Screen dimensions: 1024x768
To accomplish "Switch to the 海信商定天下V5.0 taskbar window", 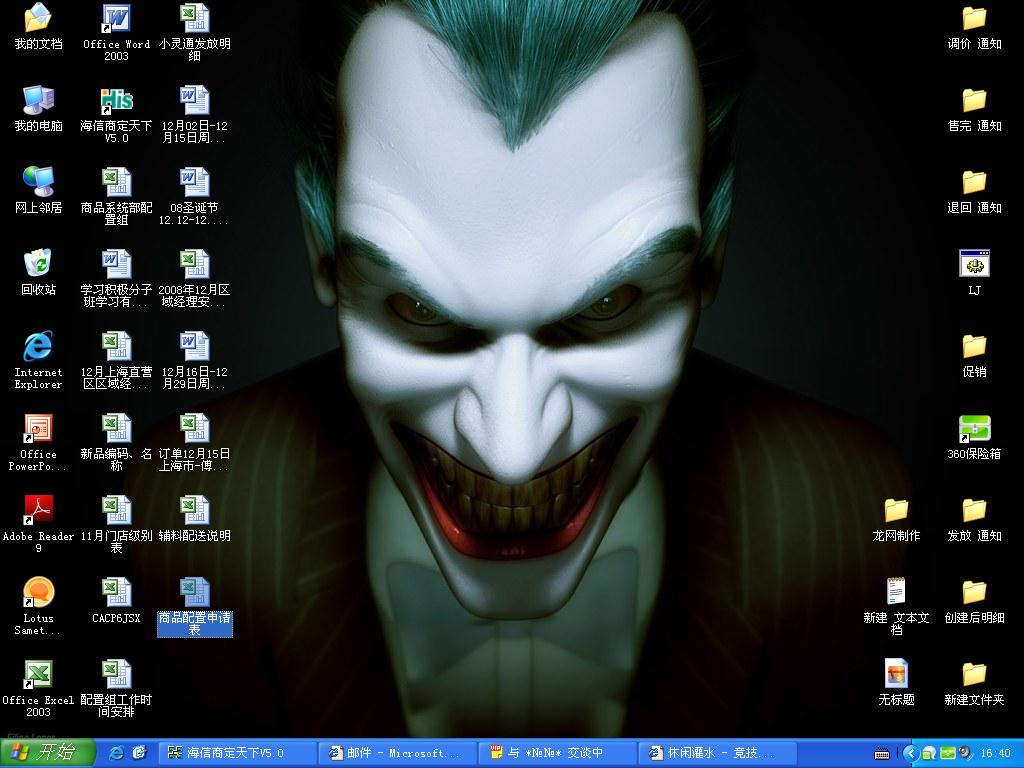I will 236,753.
